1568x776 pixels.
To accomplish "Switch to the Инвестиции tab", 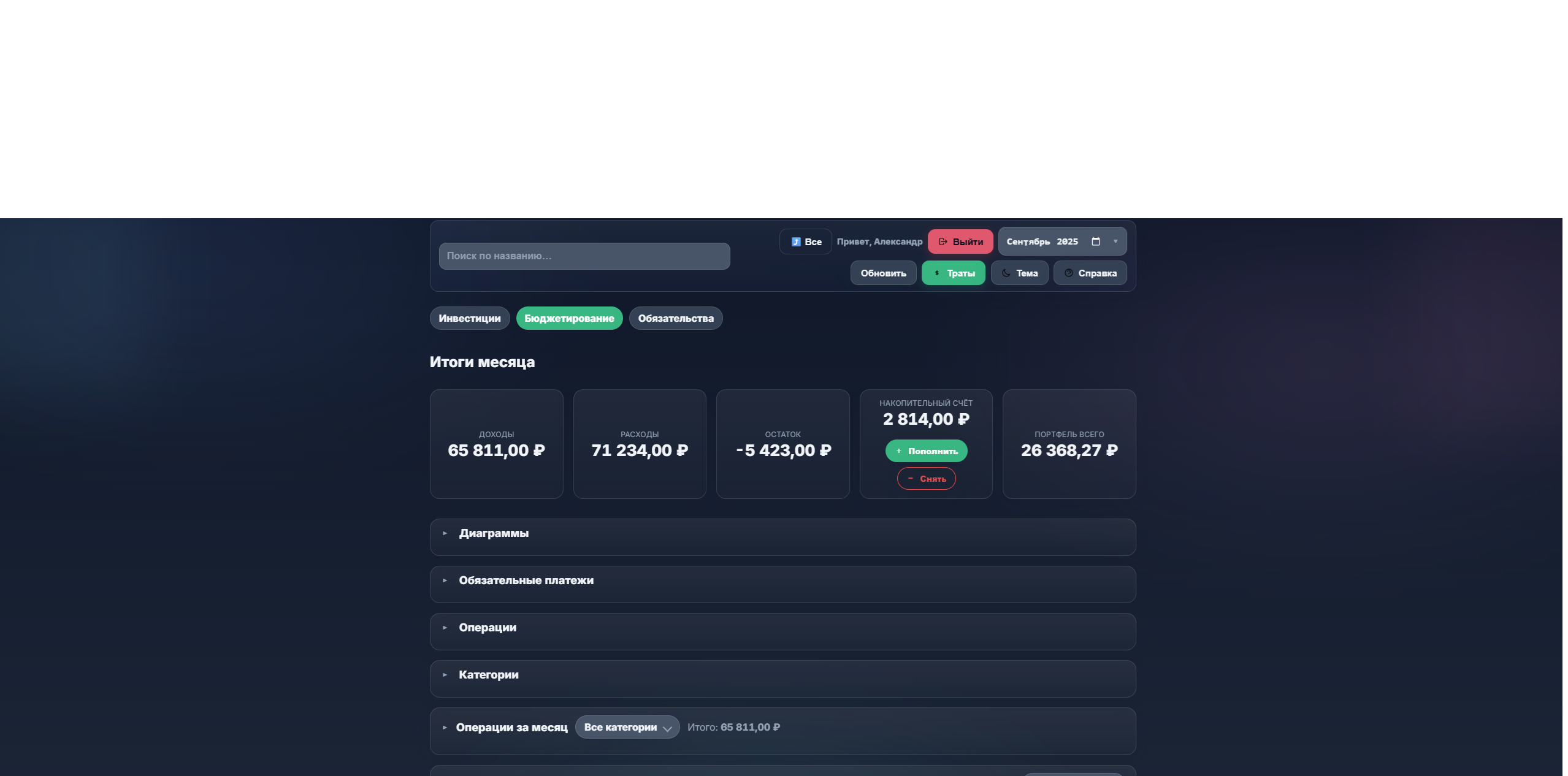I will click(x=469, y=318).
